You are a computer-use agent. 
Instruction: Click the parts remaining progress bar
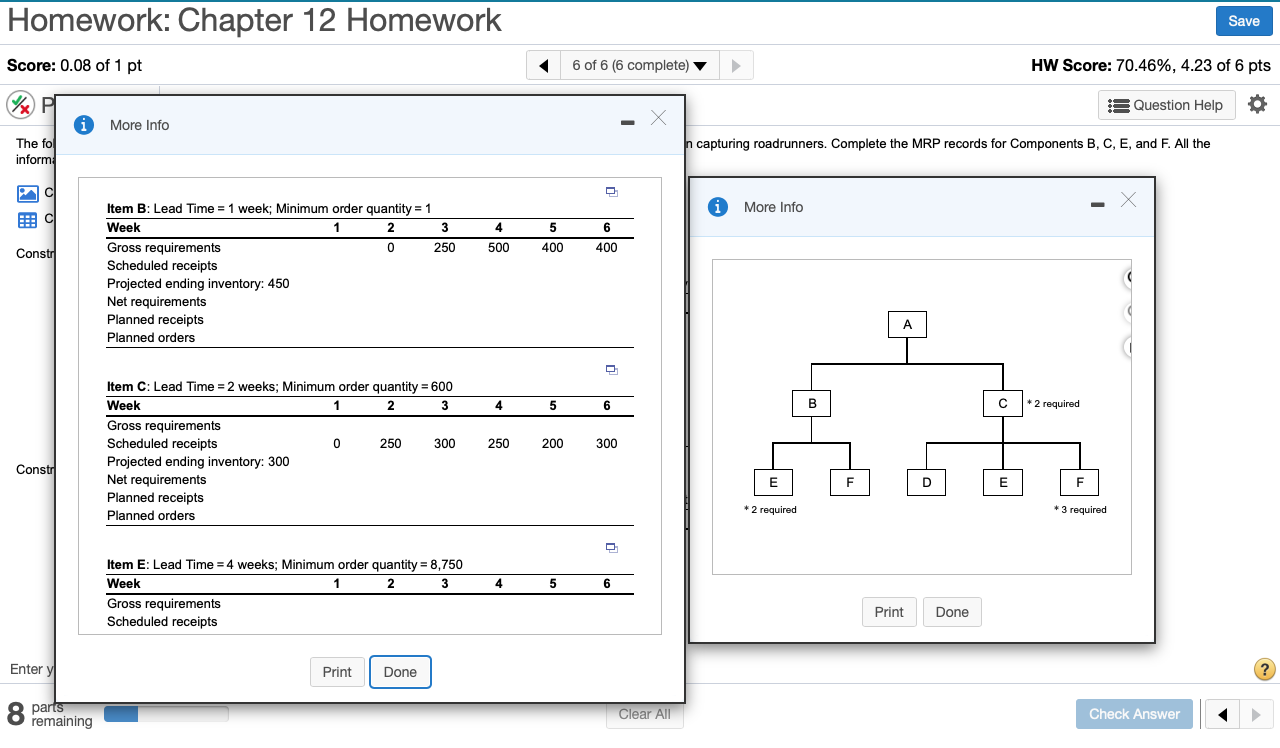tap(166, 713)
